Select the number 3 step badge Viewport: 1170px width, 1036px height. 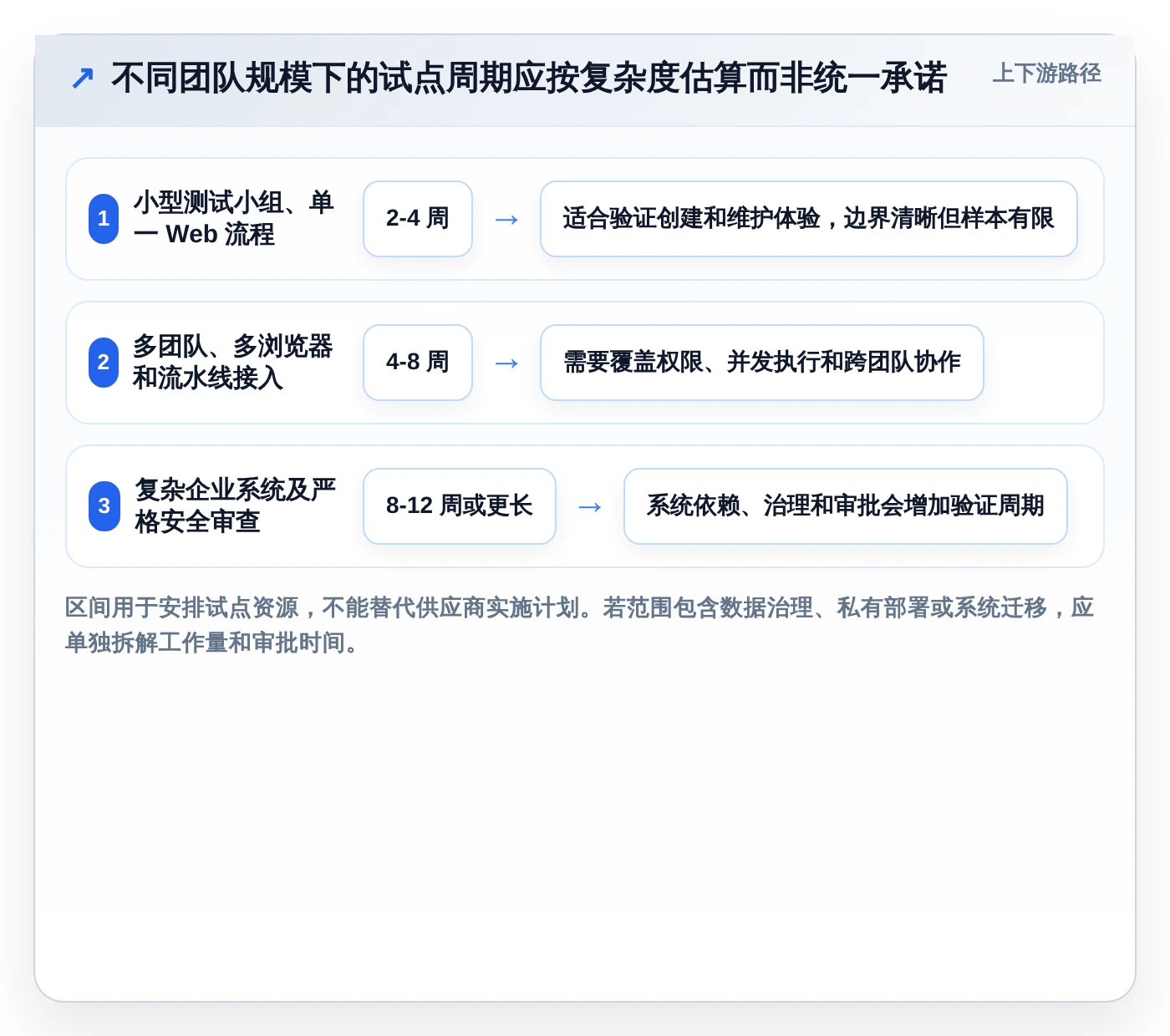(104, 506)
